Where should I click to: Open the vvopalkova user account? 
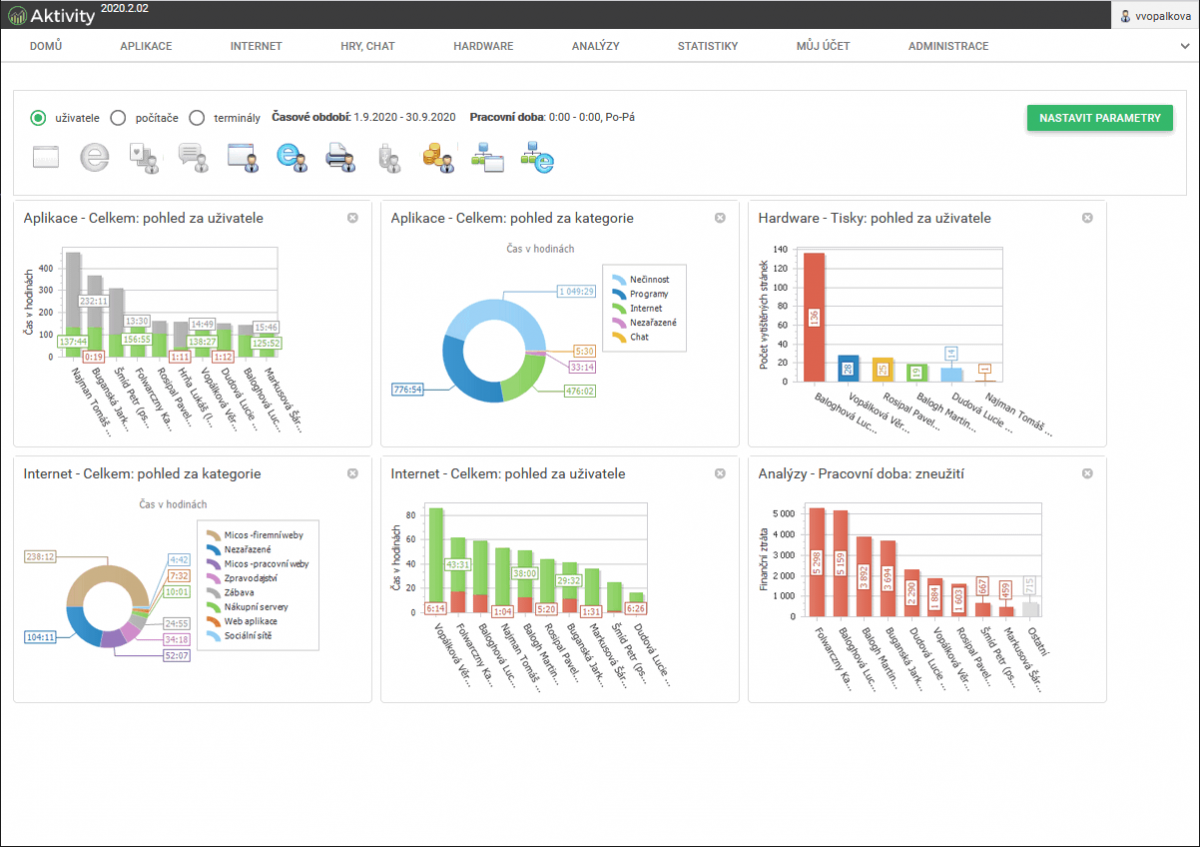pyautogui.click(x=1155, y=15)
